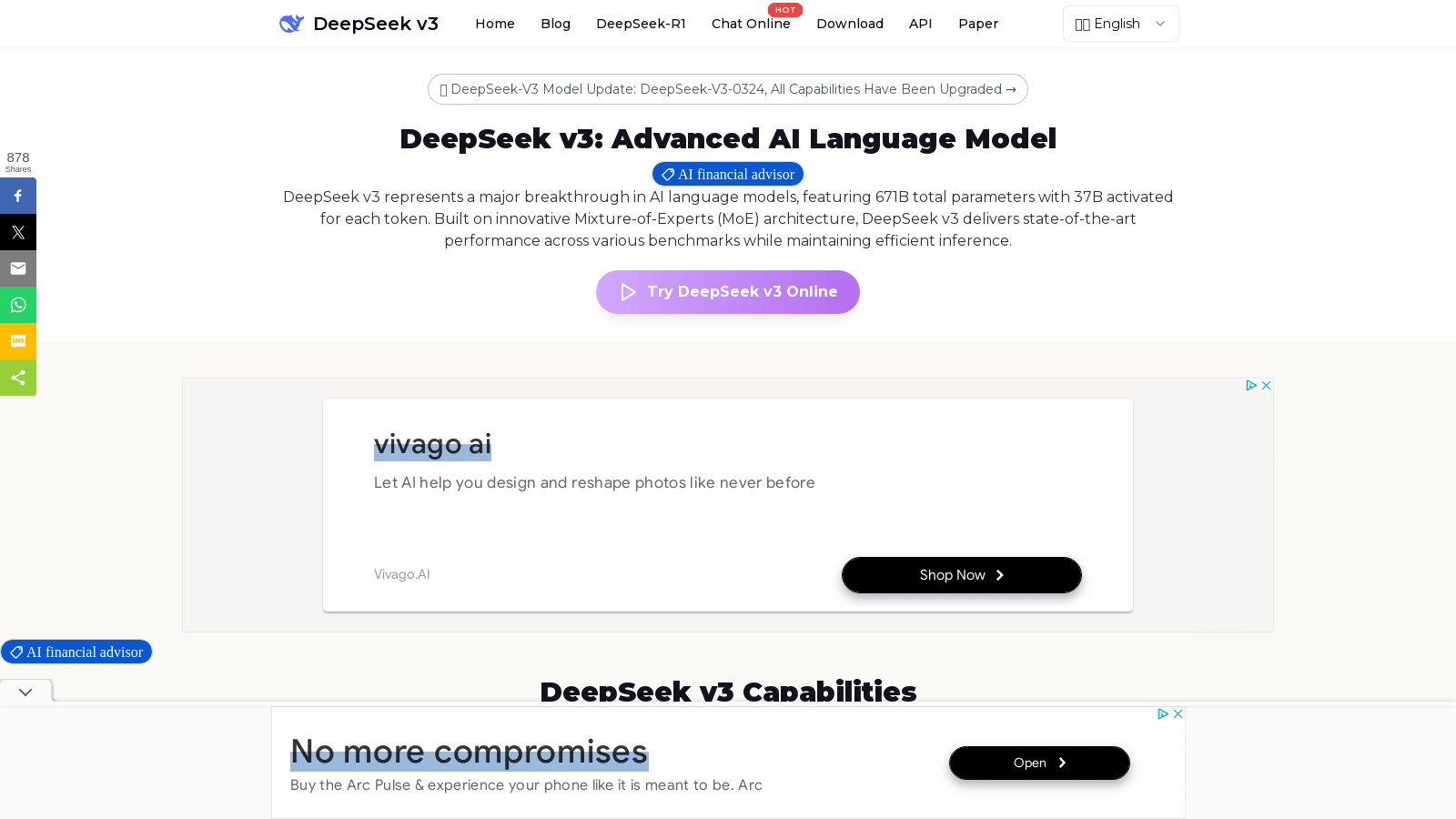Go to the Home menu item
Screen dimensions: 1456x819
click(x=495, y=24)
